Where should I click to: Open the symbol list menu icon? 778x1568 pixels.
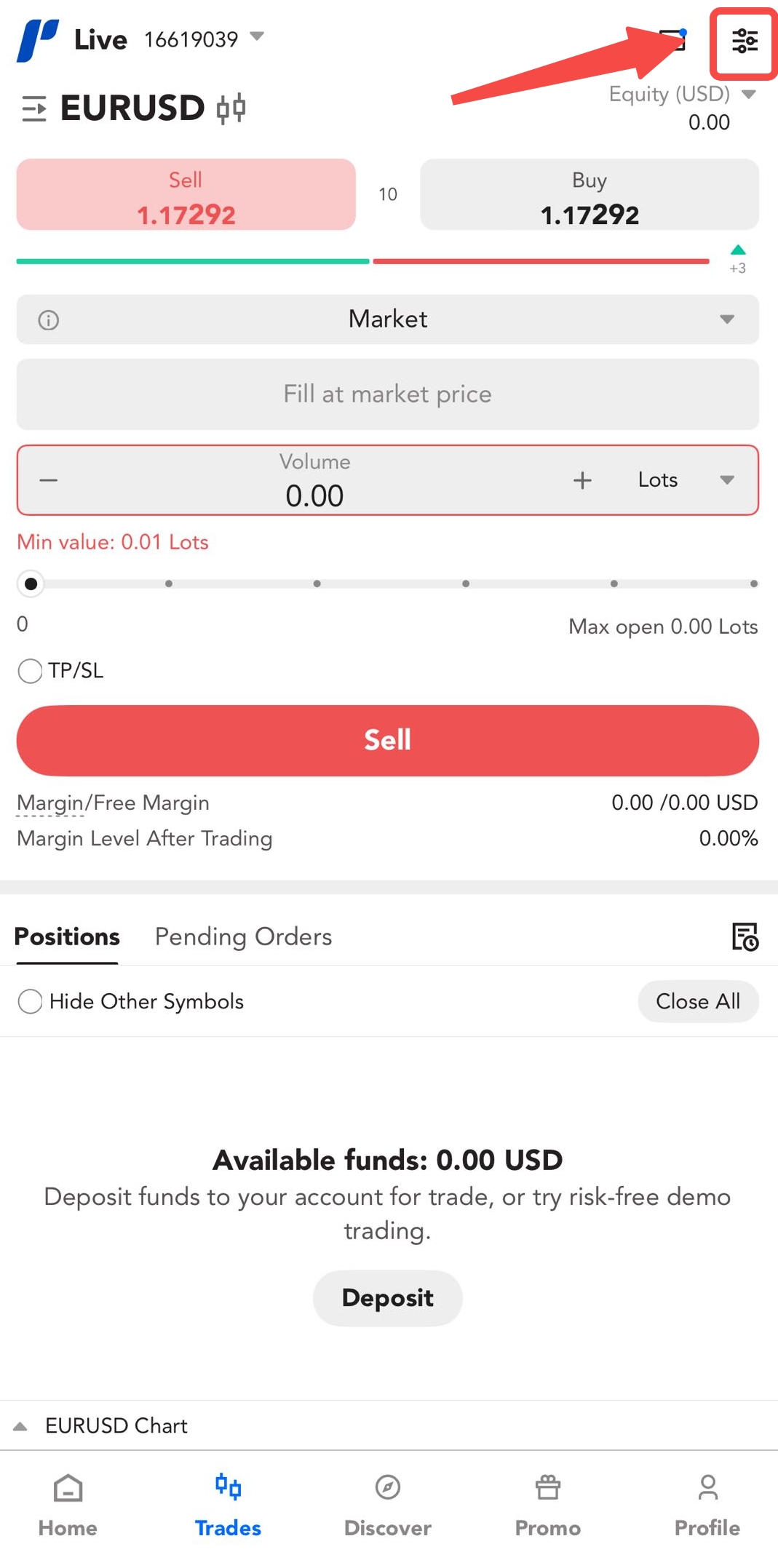[33, 108]
